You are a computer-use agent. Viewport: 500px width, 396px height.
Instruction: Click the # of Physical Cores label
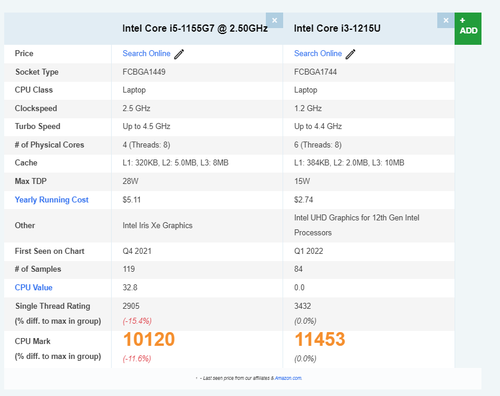pyautogui.click(x=49, y=145)
